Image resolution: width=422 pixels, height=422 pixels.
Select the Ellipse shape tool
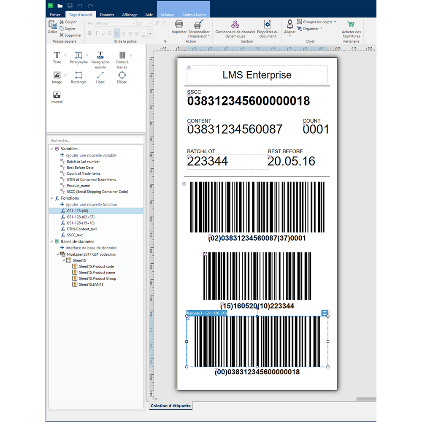pyautogui.click(x=122, y=77)
